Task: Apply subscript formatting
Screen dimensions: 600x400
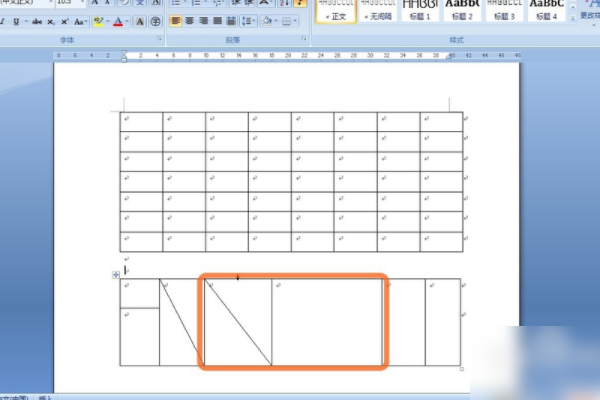Action: click(x=51, y=22)
